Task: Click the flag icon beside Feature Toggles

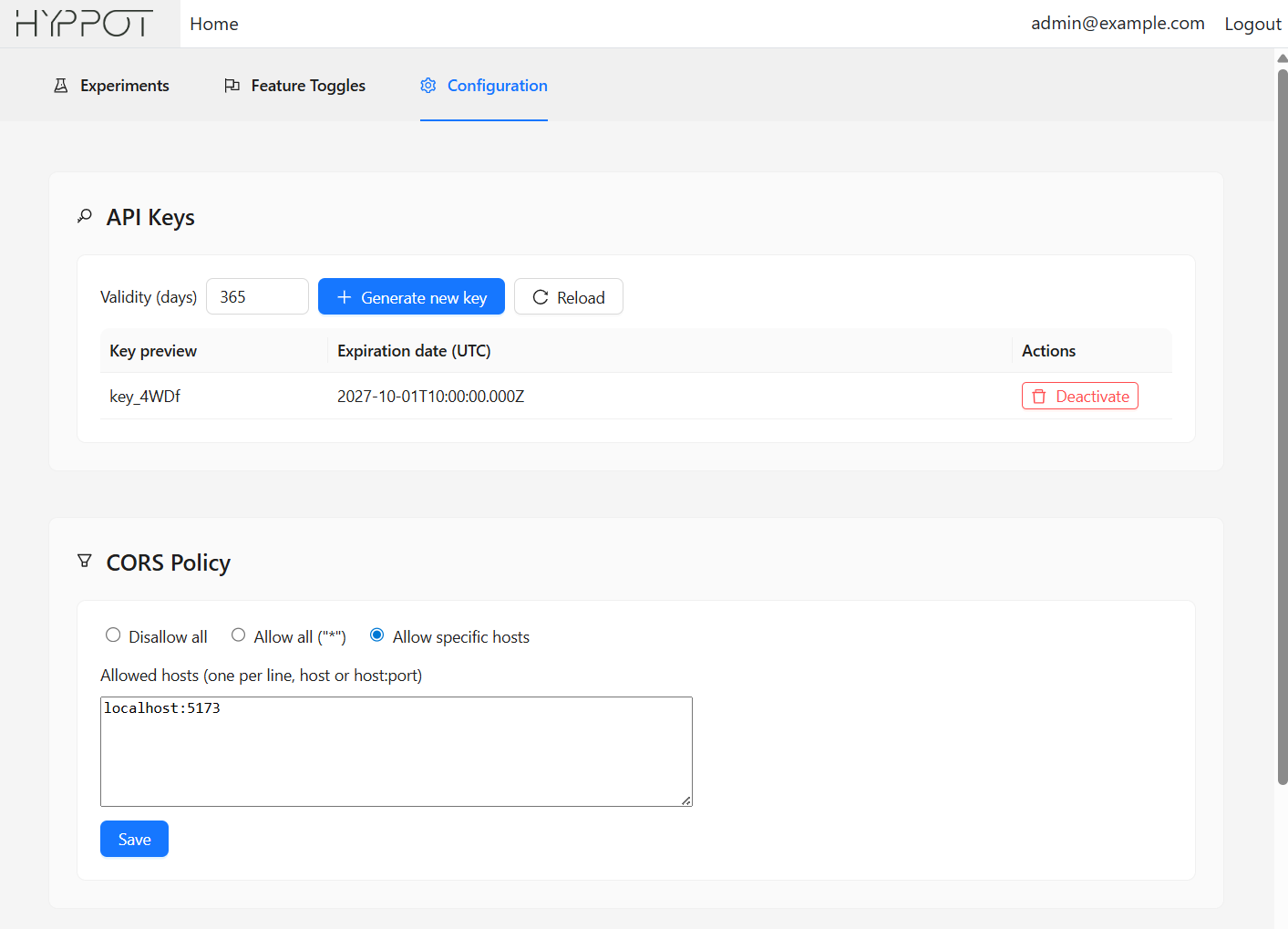Action: 232,85
